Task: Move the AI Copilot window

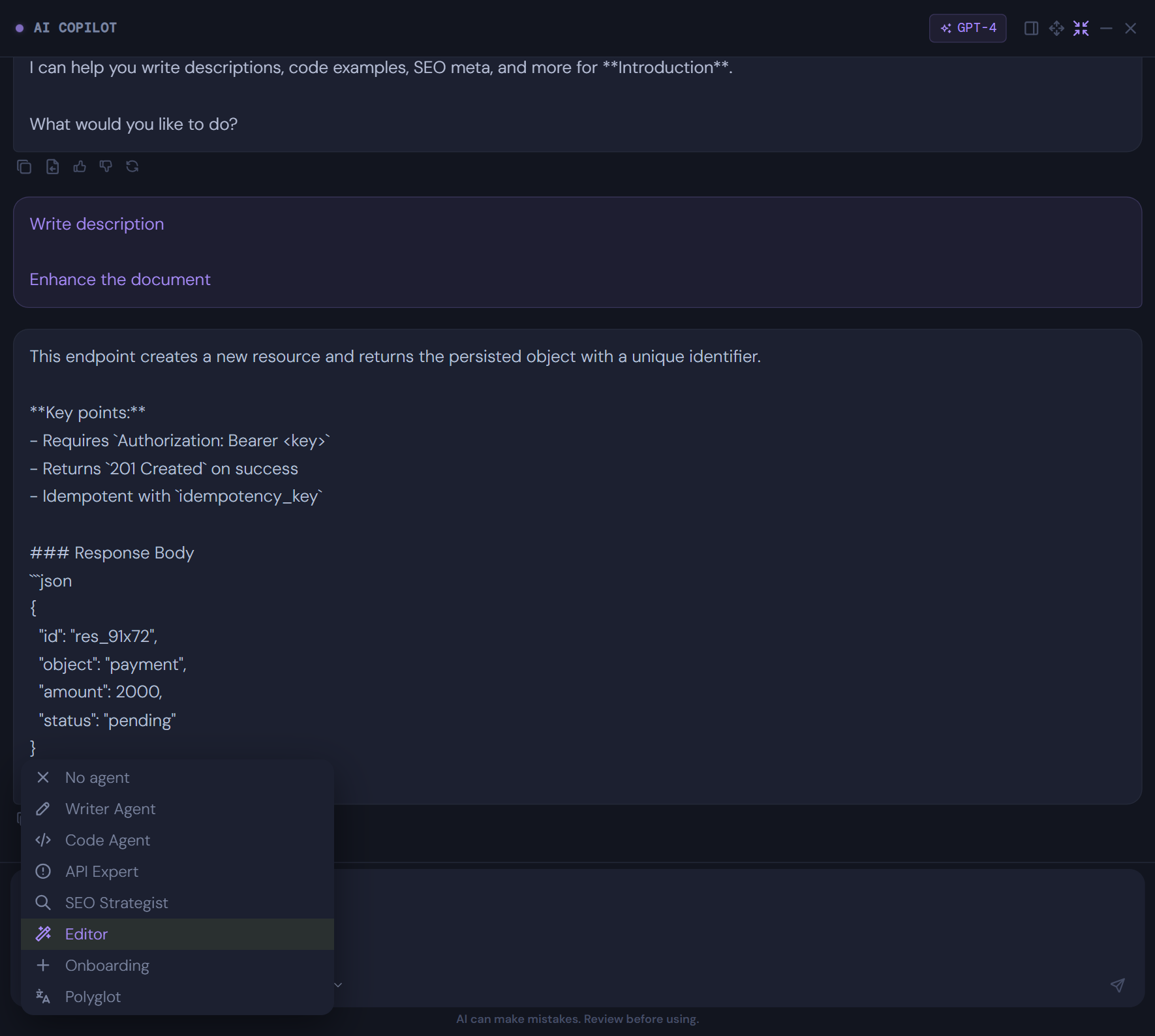Action: (1056, 28)
